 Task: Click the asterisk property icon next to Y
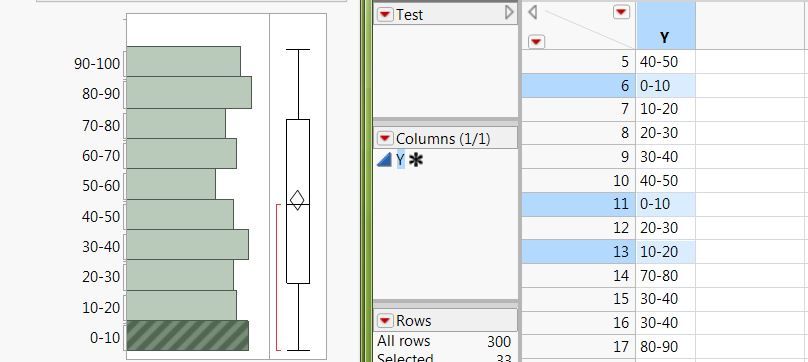(x=416, y=160)
